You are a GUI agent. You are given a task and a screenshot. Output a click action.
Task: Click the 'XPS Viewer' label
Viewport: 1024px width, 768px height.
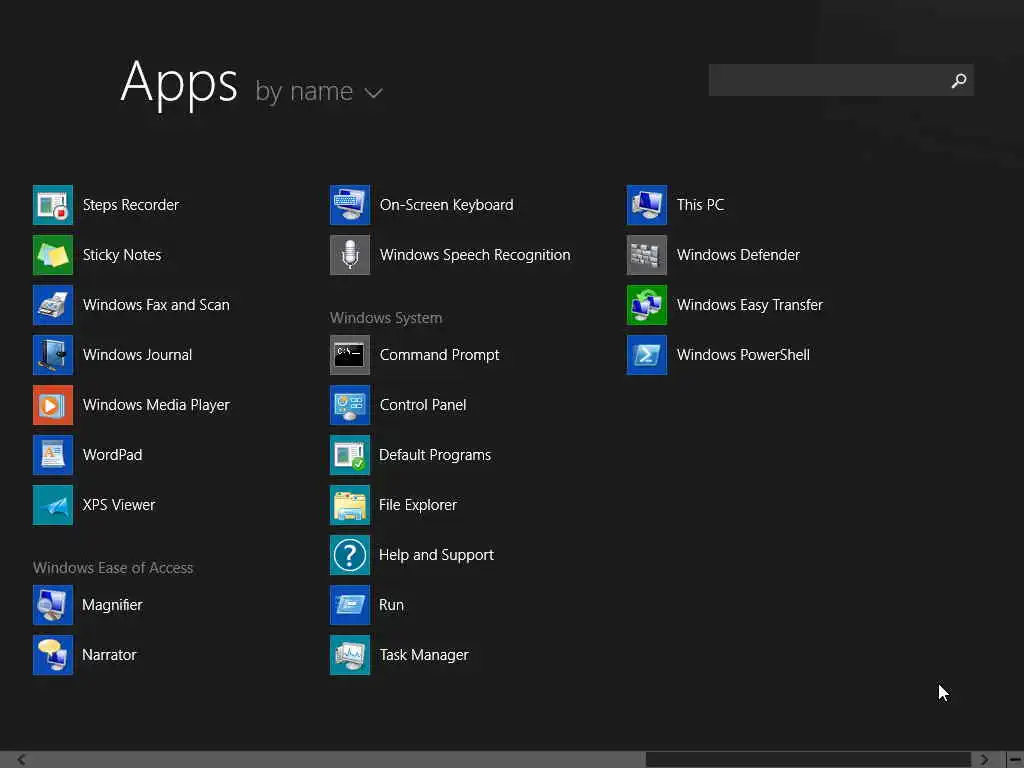coord(119,505)
